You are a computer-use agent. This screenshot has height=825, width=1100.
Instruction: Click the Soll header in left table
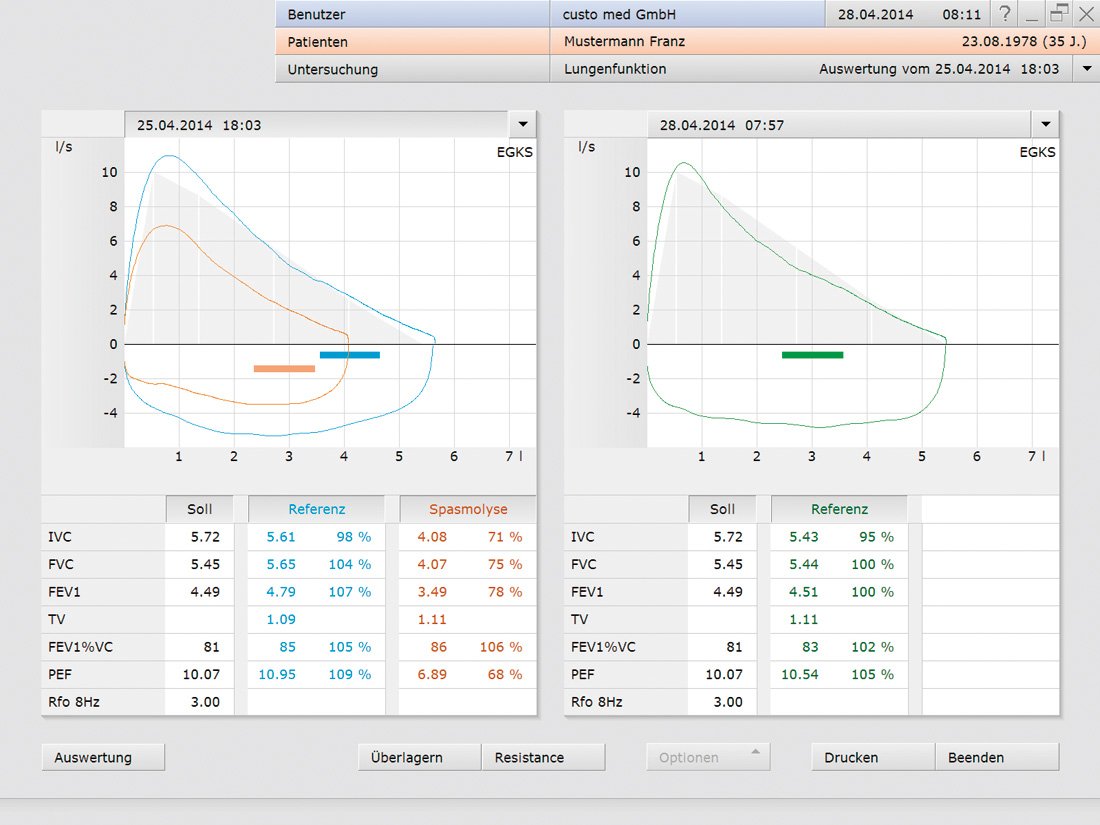200,509
